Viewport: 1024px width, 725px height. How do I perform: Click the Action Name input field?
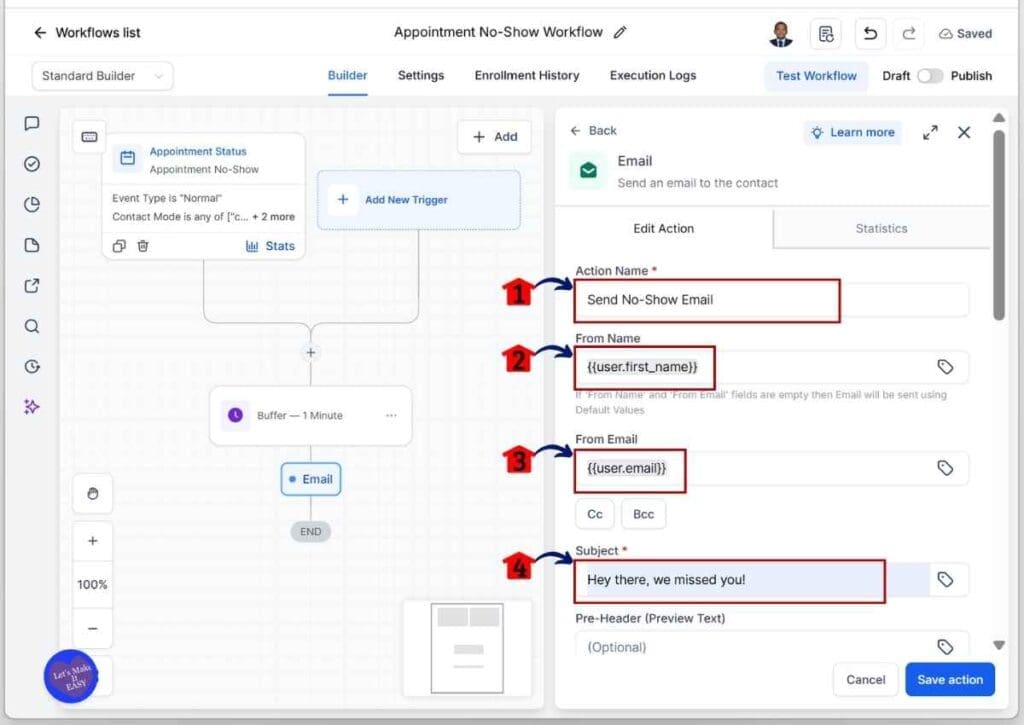click(771, 300)
